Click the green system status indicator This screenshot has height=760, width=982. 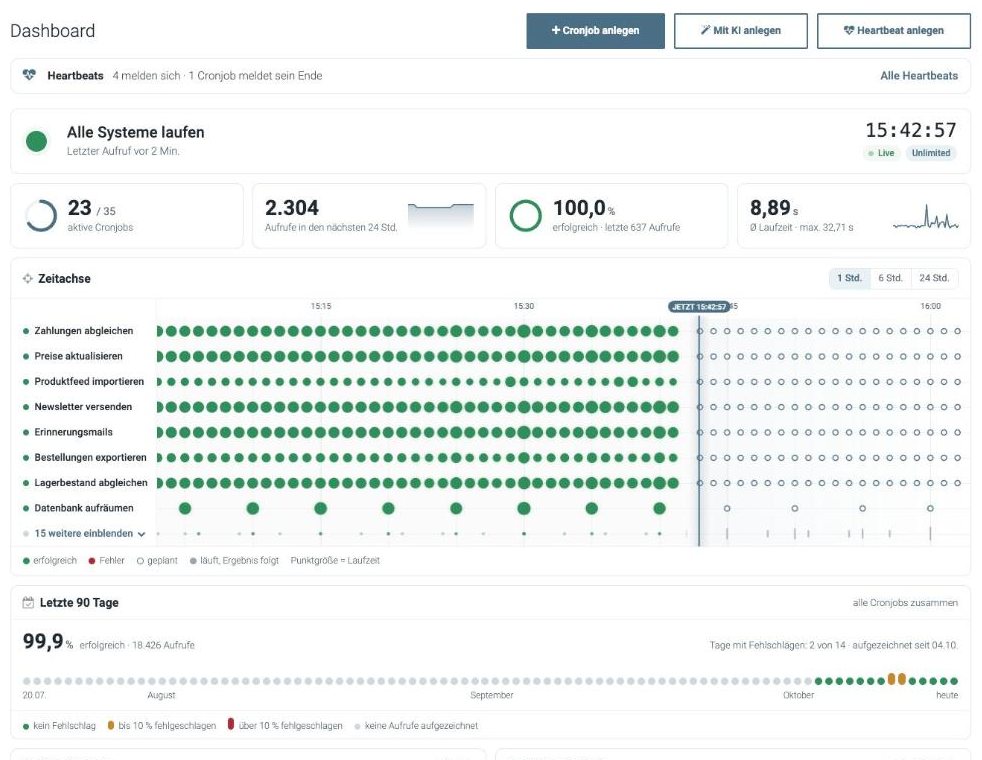(x=36, y=141)
